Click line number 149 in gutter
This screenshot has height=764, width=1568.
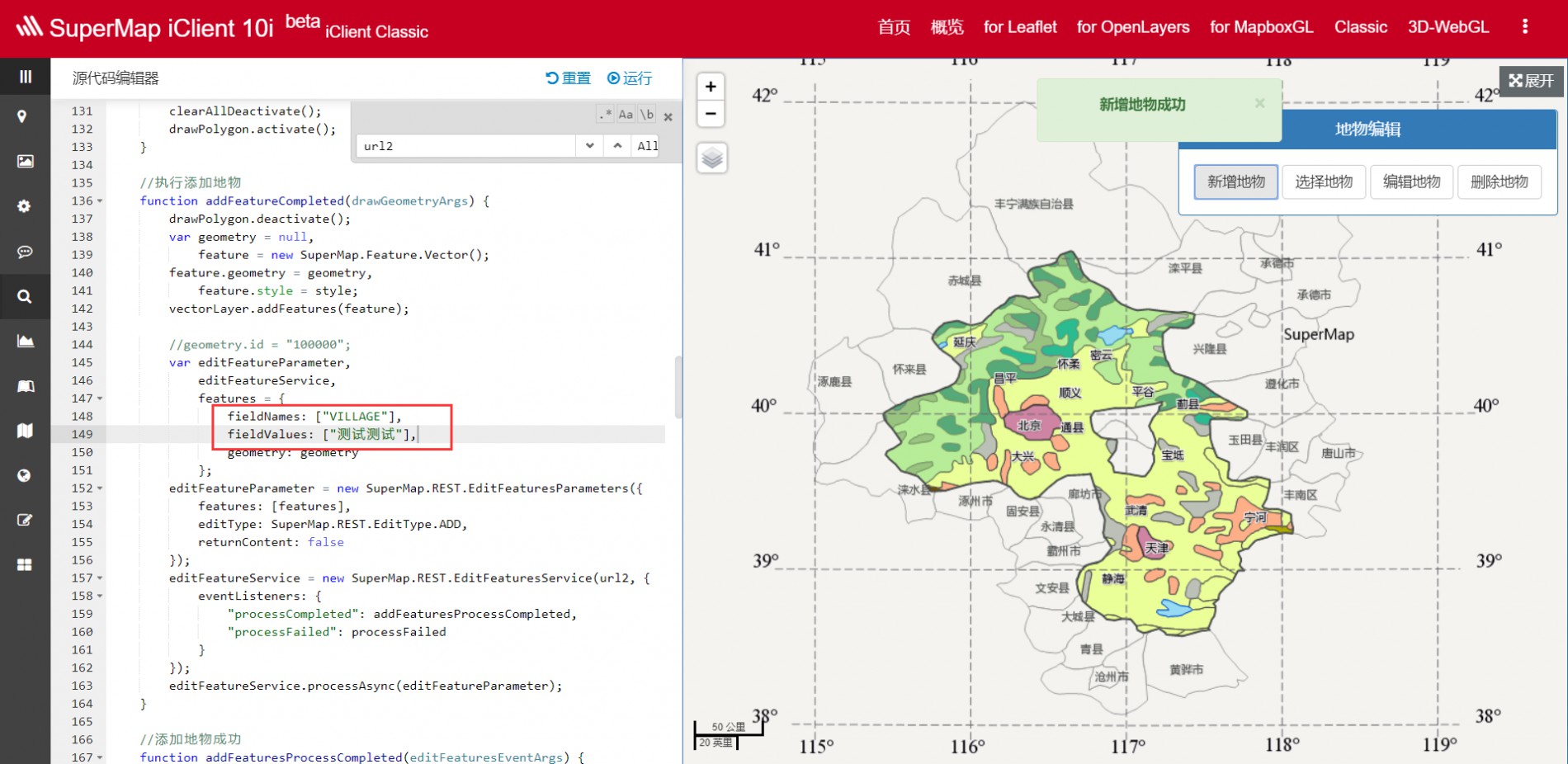82,434
